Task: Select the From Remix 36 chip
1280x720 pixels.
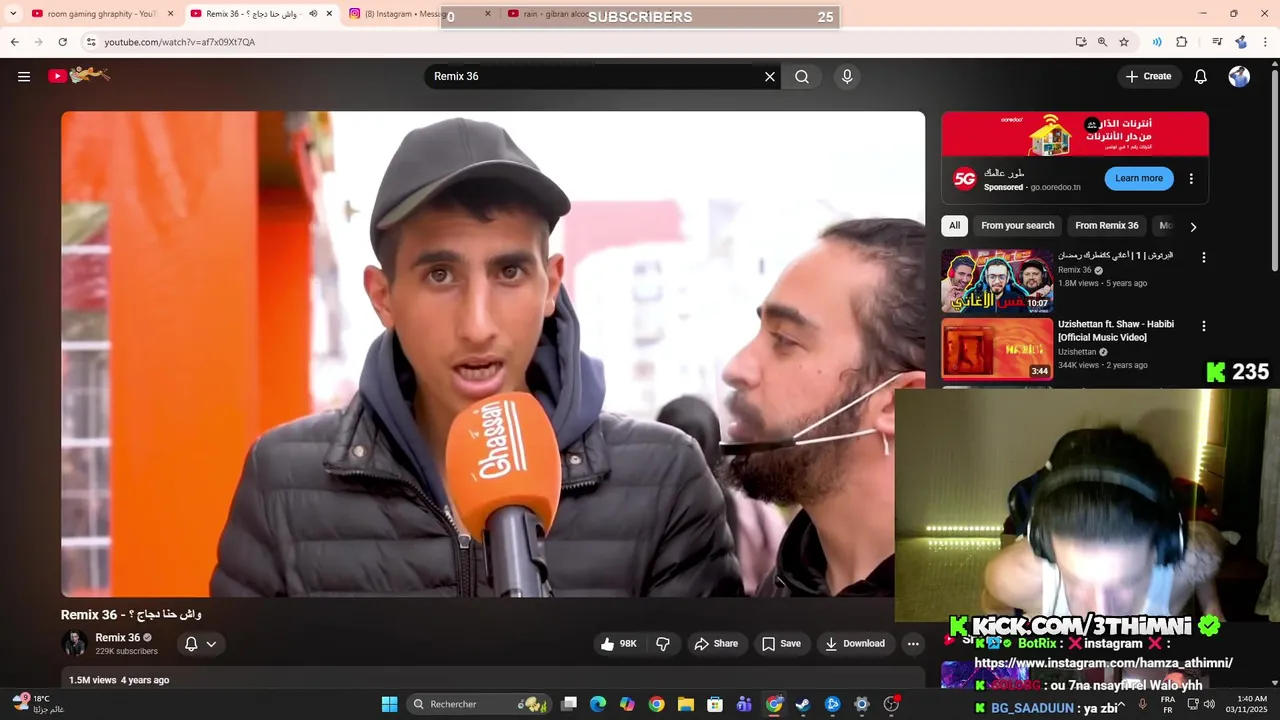Action: click(1107, 226)
